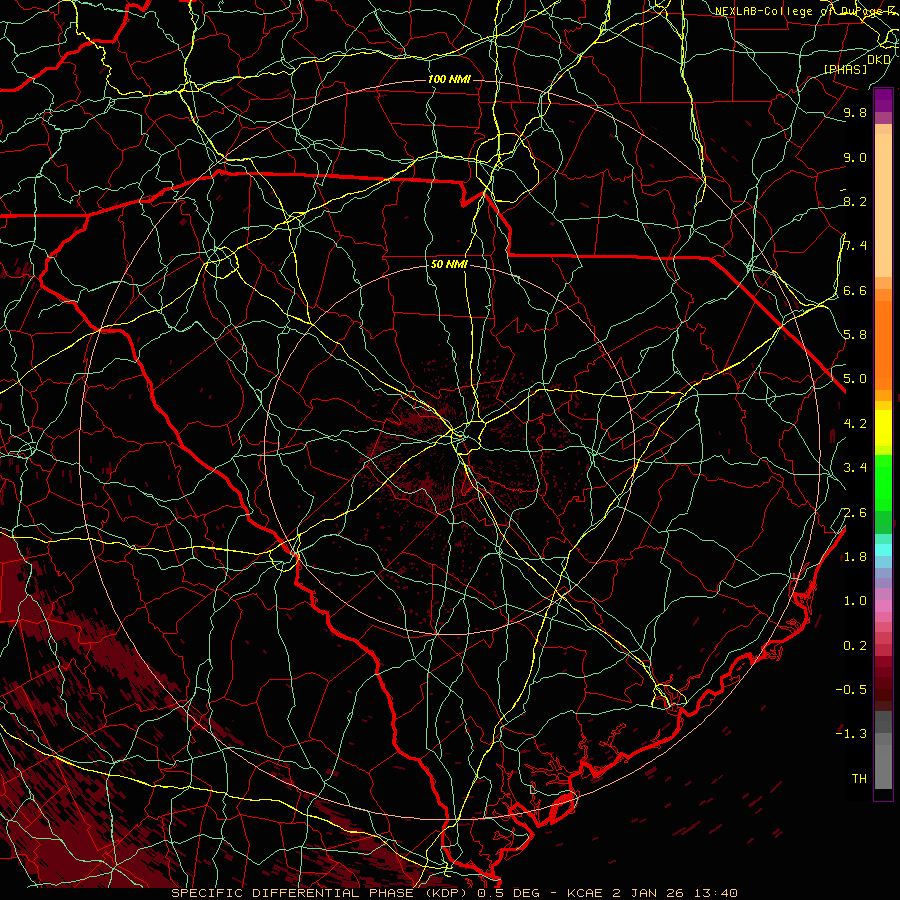Click the 2.6 value on the color scale
Screen dimensions: 900x900
point(855,513)
